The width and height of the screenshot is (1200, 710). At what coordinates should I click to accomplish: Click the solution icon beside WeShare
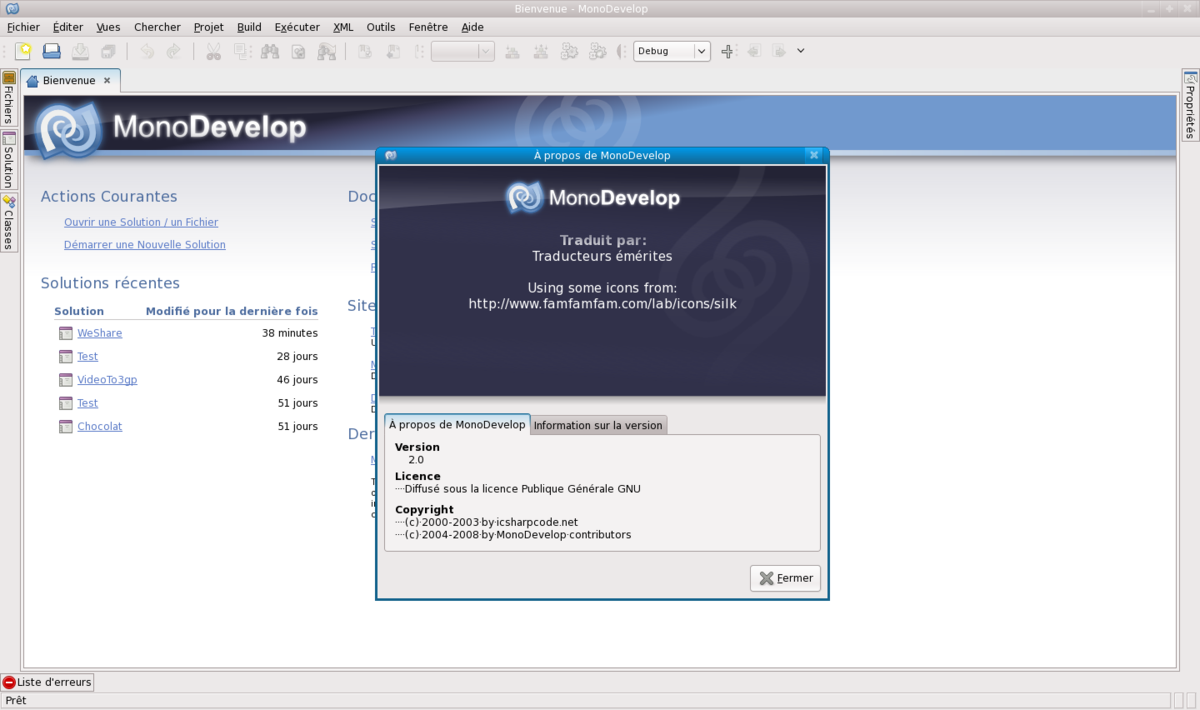66,333
